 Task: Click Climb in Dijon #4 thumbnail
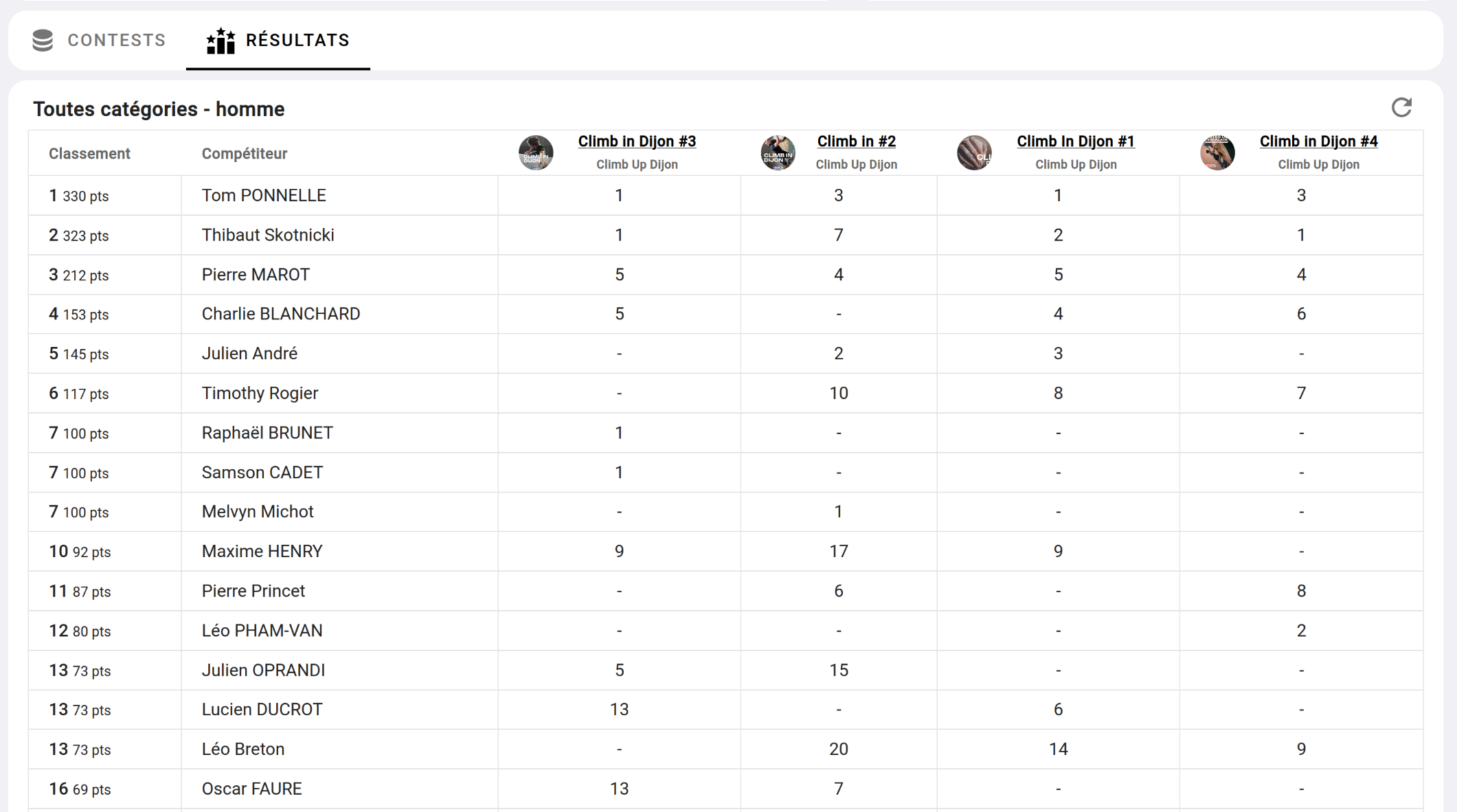[x=1217, y=153]
